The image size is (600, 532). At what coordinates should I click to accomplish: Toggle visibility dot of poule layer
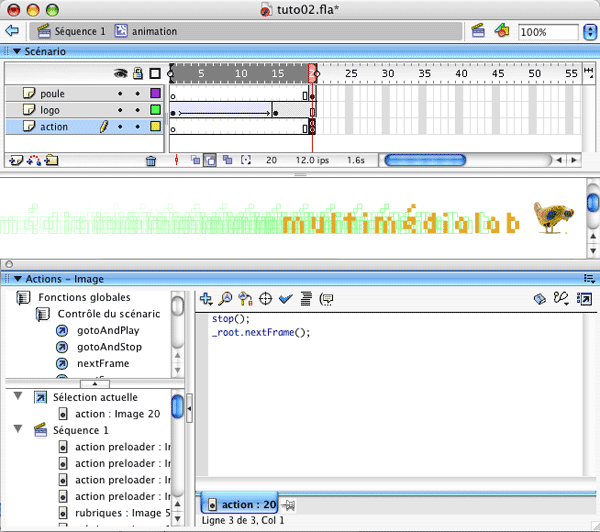pyautogui.click(x=120, y=94)
